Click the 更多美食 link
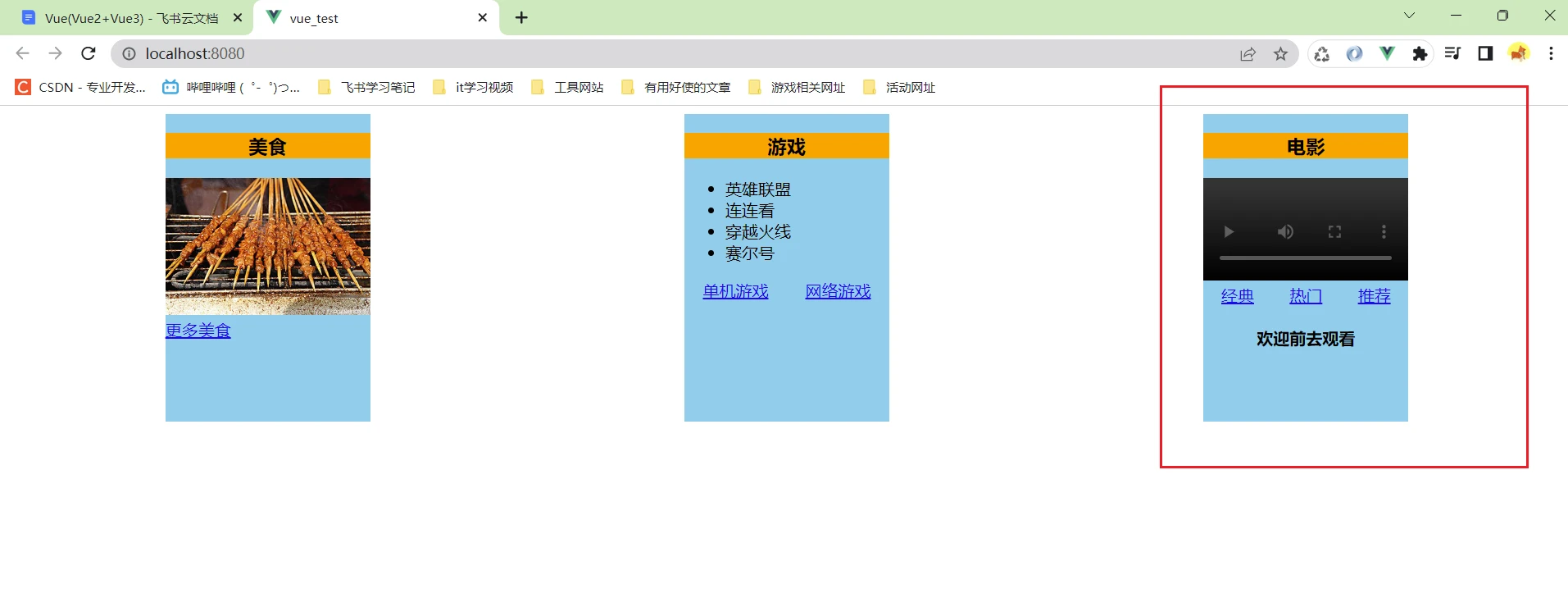Image resolution: width=1568 pixels, height=616 pixels. click(198, 331)
